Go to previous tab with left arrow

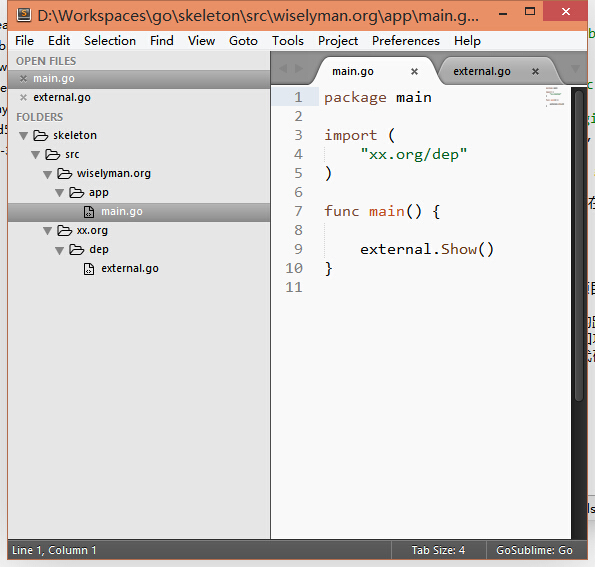click(x=283, y=69)
